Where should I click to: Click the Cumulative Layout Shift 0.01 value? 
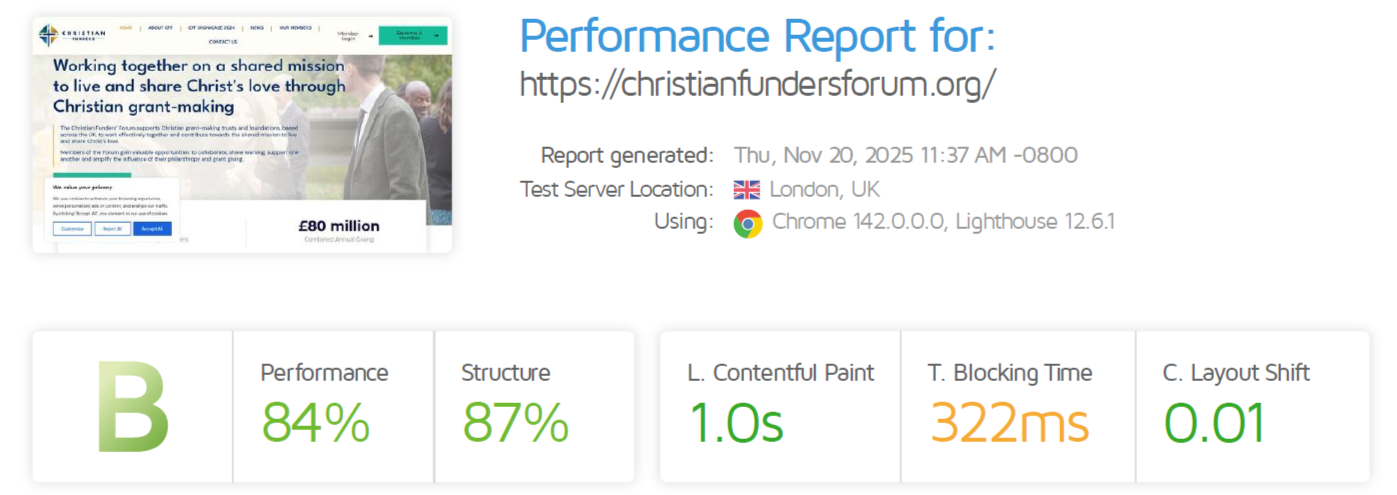tap(1214, 422)
